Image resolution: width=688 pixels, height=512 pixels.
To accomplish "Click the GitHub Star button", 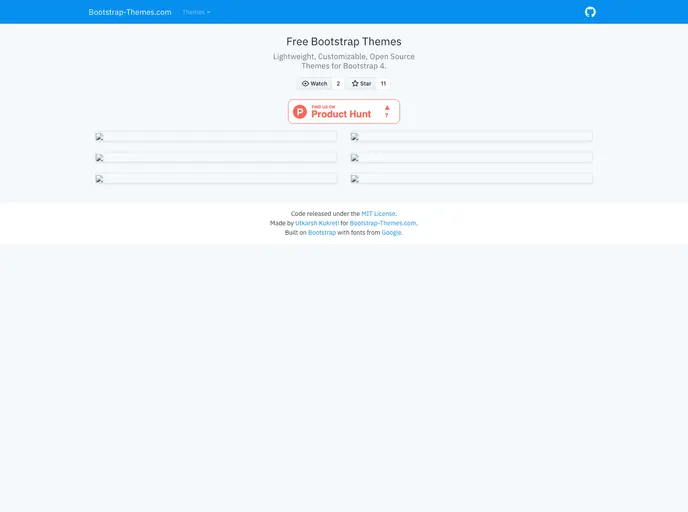I will click(362, 83).
